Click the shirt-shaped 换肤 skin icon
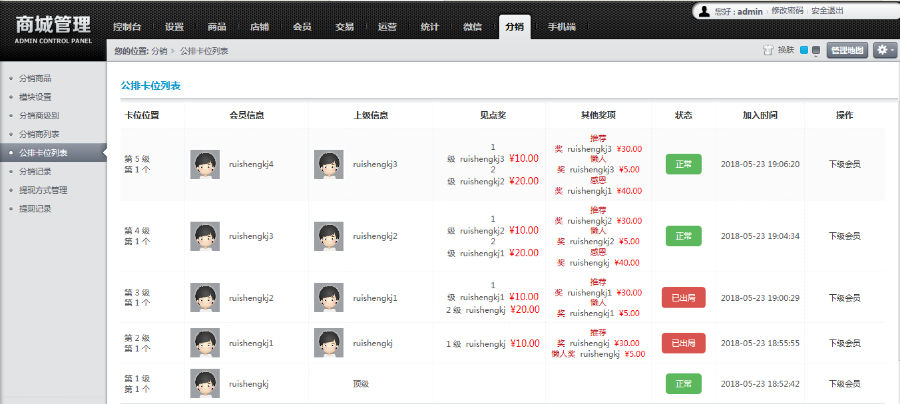 coord(768,50)
